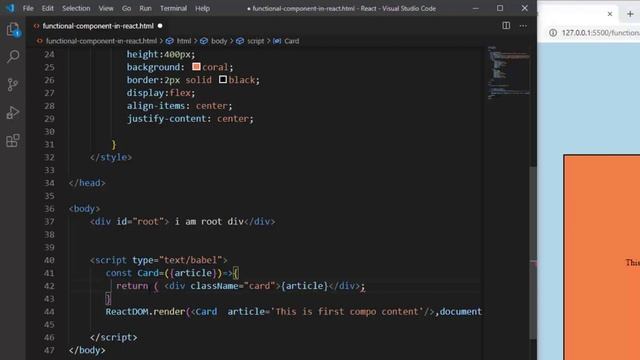The height and width of the screenshot is (360, 640).
Task: Click the coral card in browser page
Action: click(x=602, y=257)
